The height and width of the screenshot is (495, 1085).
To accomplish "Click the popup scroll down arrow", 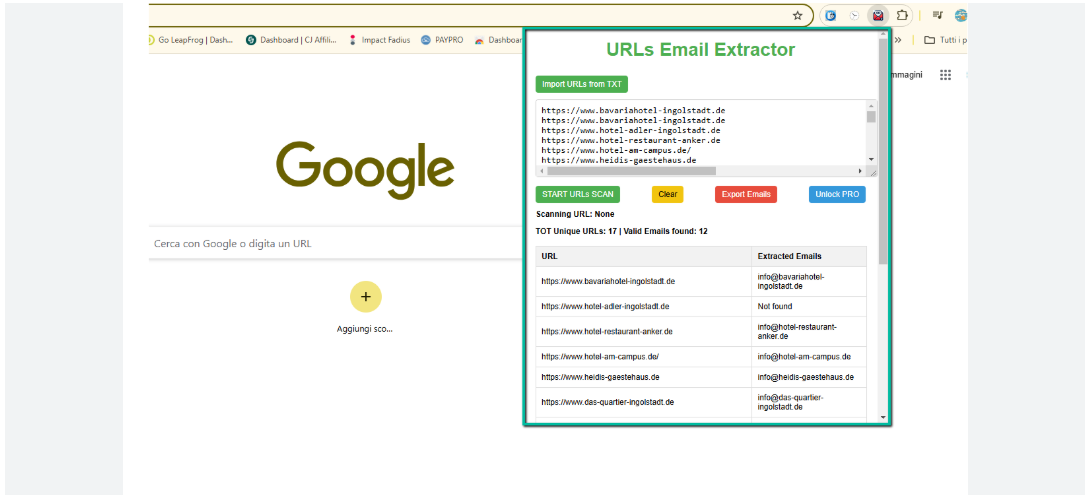I will coord(882,417).
